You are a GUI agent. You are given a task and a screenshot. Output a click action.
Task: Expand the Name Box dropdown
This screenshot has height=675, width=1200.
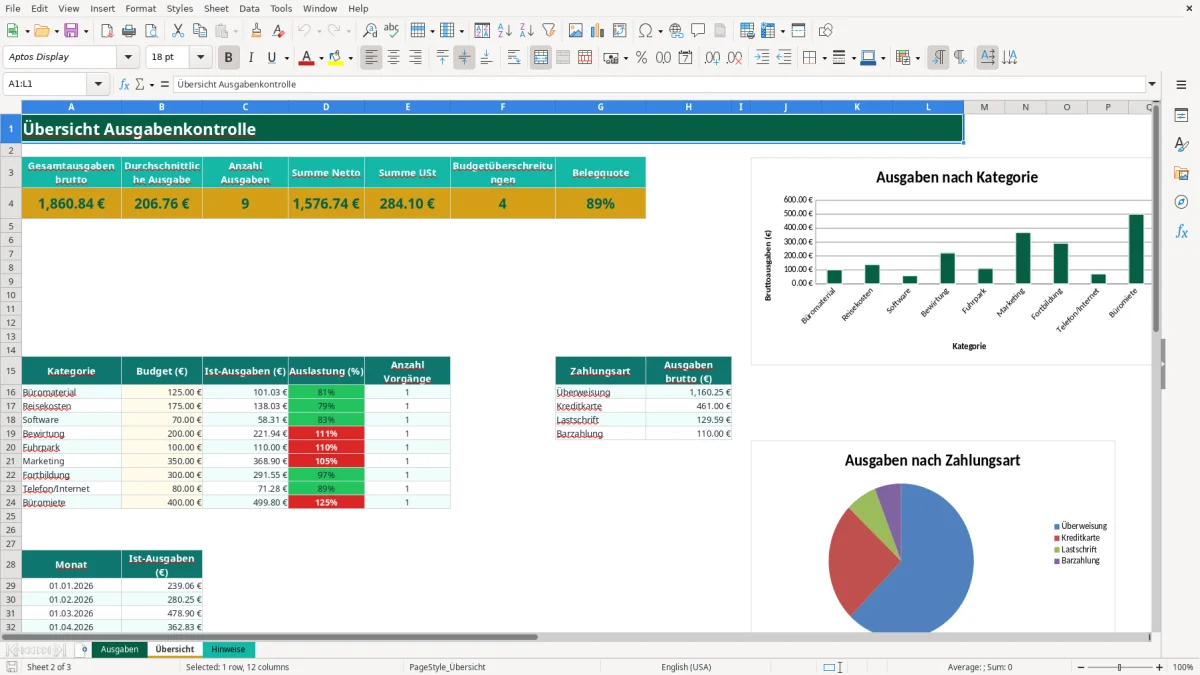[98, 84]
